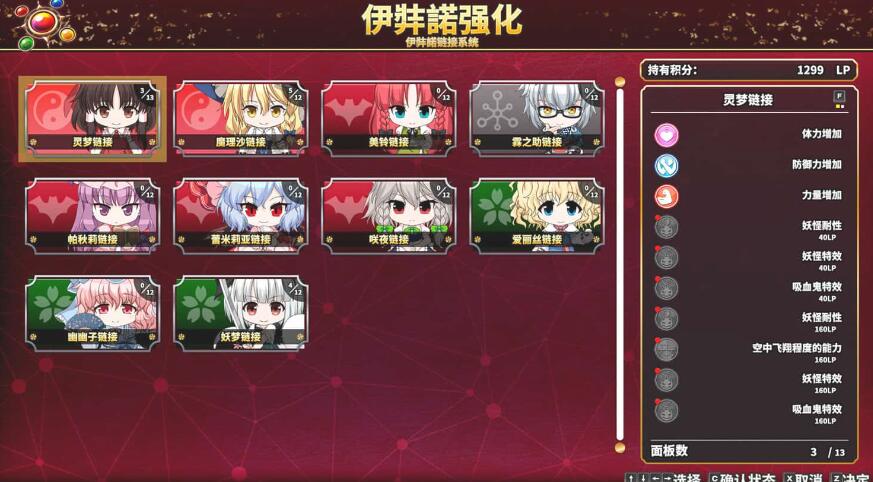
Task: Click the locked 空中飞翔程度的能力 panel icon
Action: coord(666,350)
